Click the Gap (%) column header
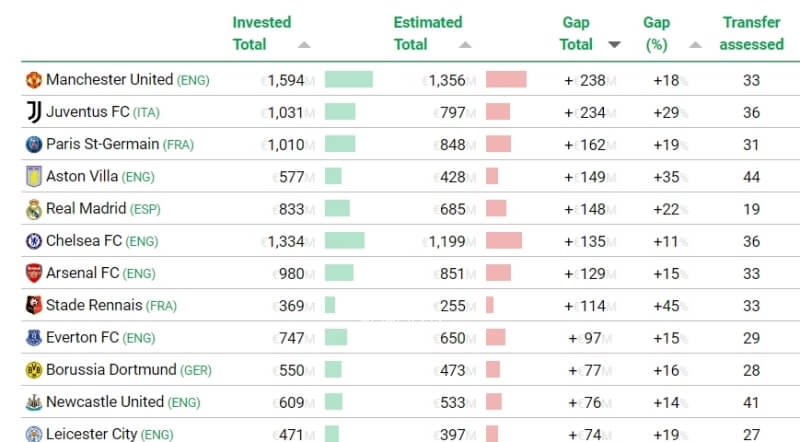 click(656, 33)
